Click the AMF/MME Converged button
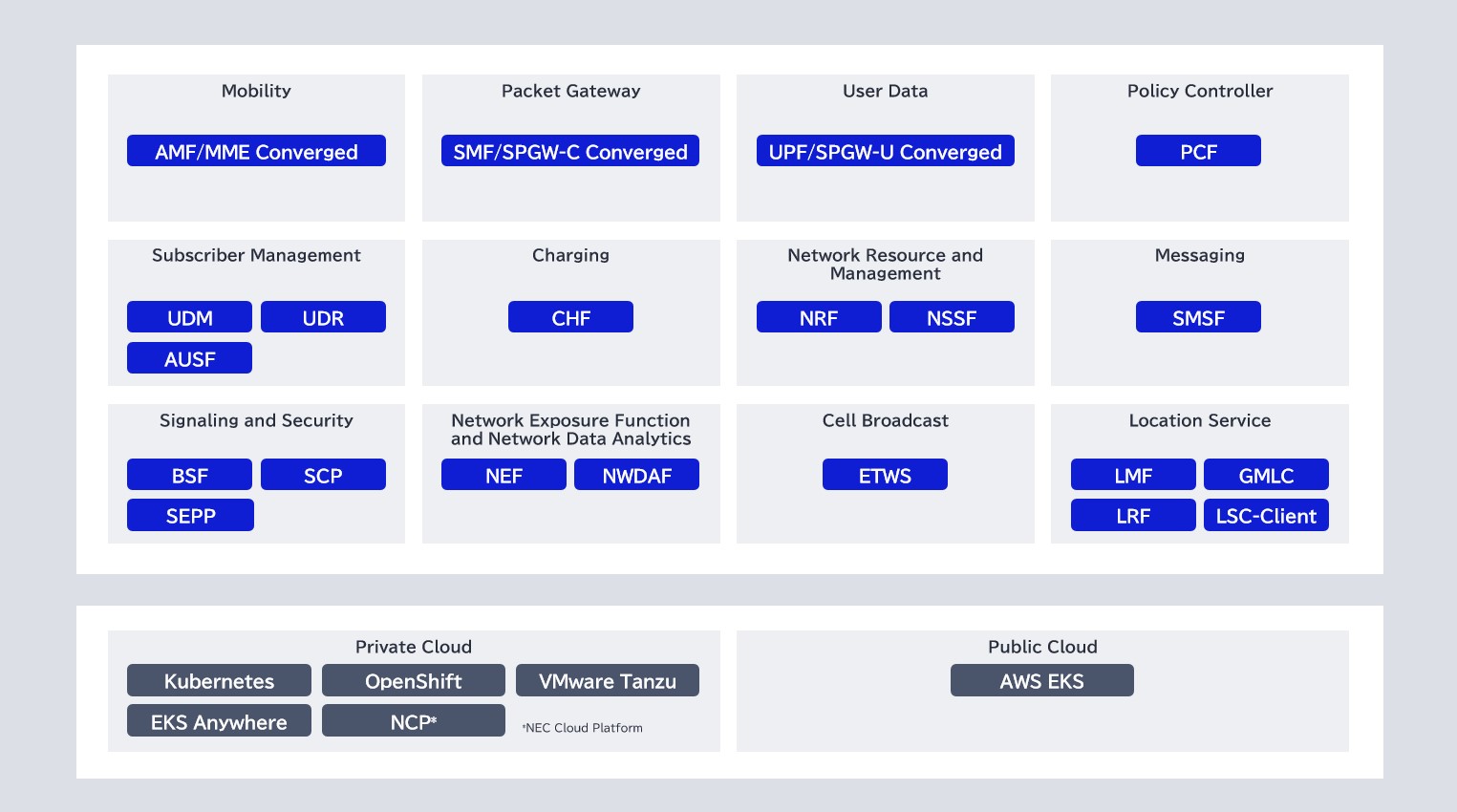Viewport: 1457px width, 812px height. (256, 151)
